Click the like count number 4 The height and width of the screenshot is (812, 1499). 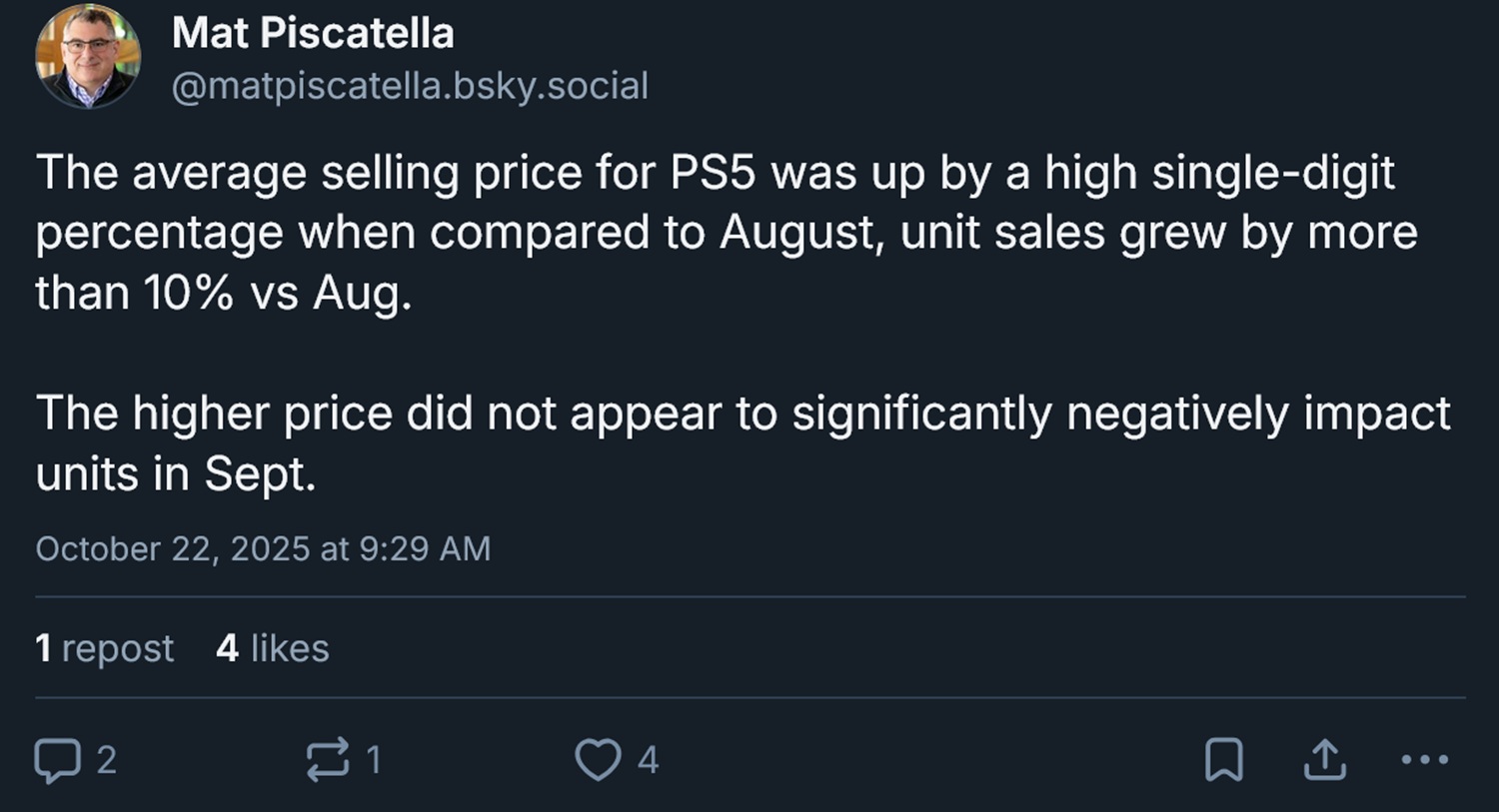click(648, 760)
